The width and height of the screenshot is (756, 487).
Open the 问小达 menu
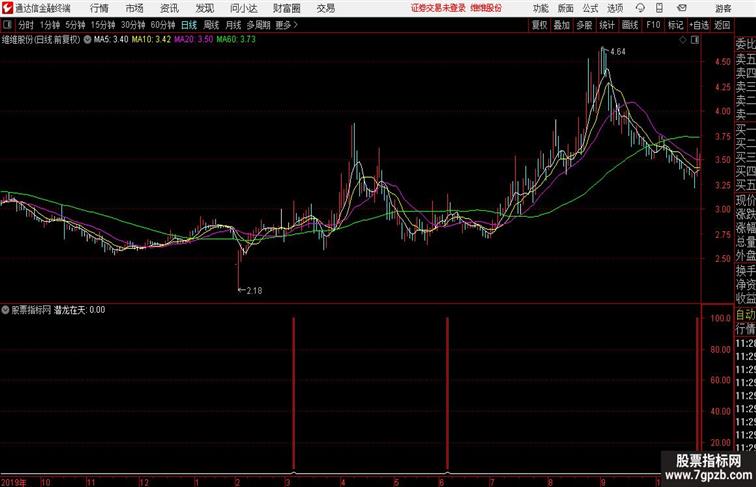[x=243, y=8]
